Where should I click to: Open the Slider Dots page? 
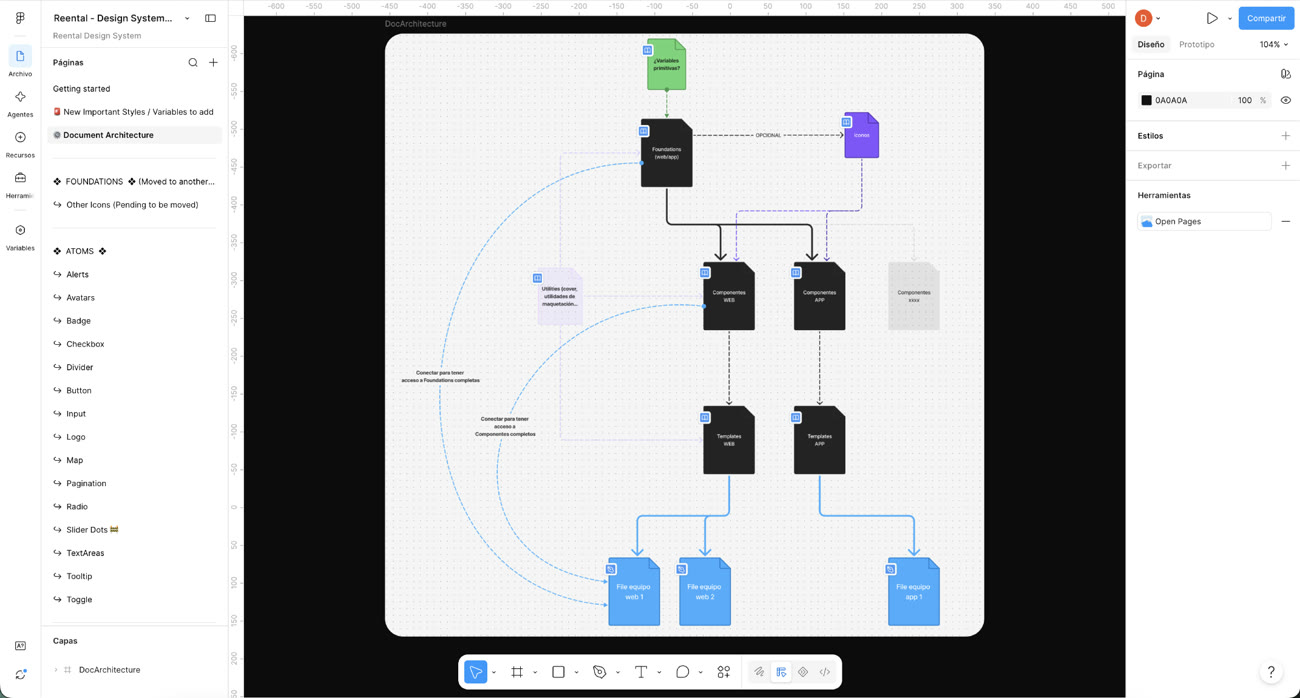coord(134,530)
